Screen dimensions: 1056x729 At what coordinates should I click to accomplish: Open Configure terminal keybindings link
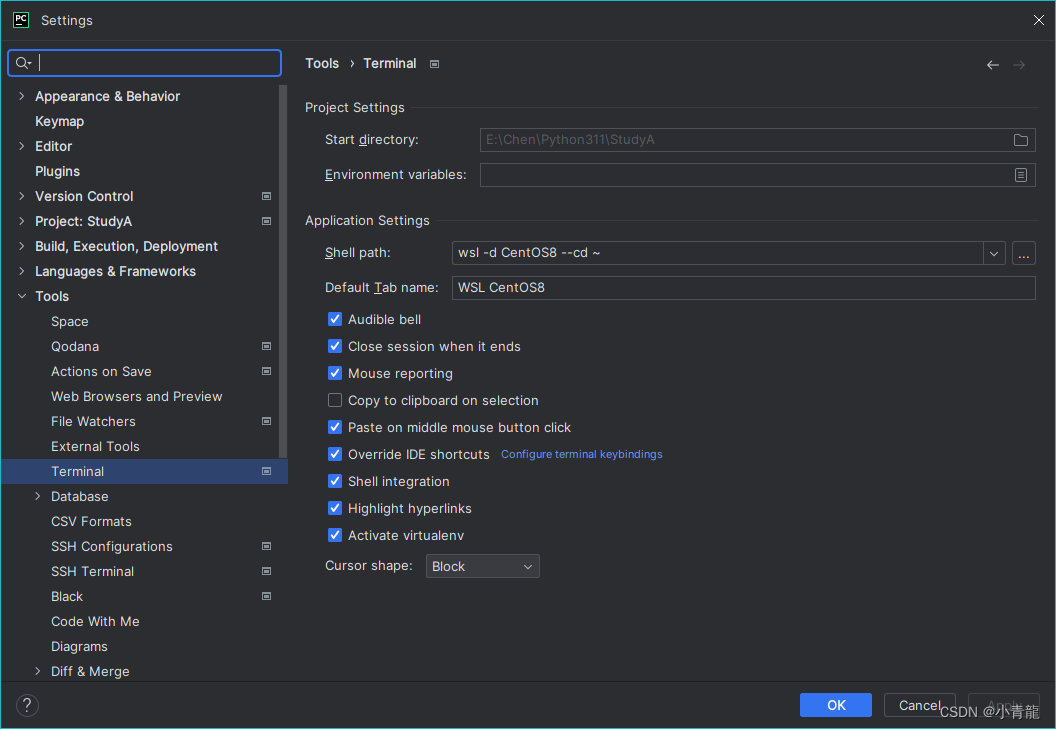coord(581,454)
